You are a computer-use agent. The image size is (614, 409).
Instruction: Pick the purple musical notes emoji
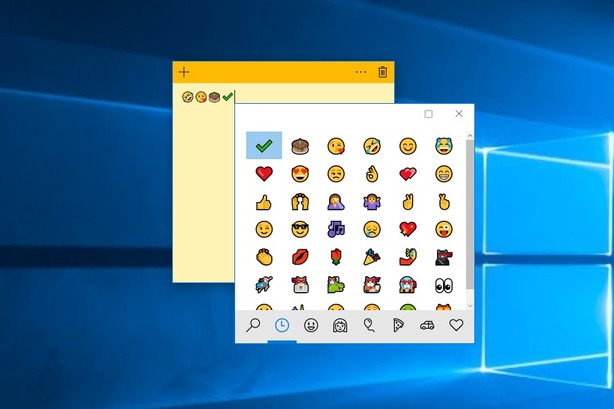[336, 229]
